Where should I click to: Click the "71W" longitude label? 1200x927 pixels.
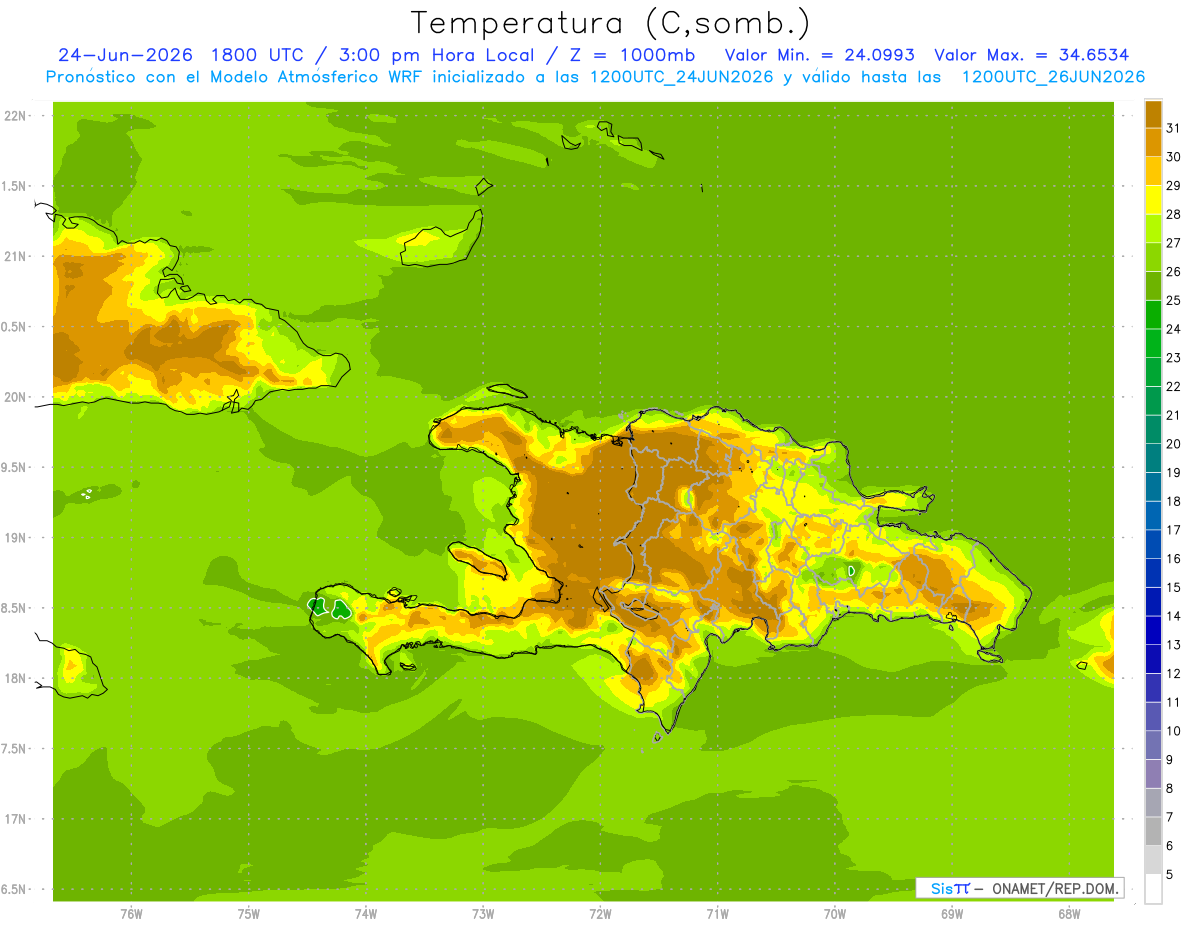(717, 913)
